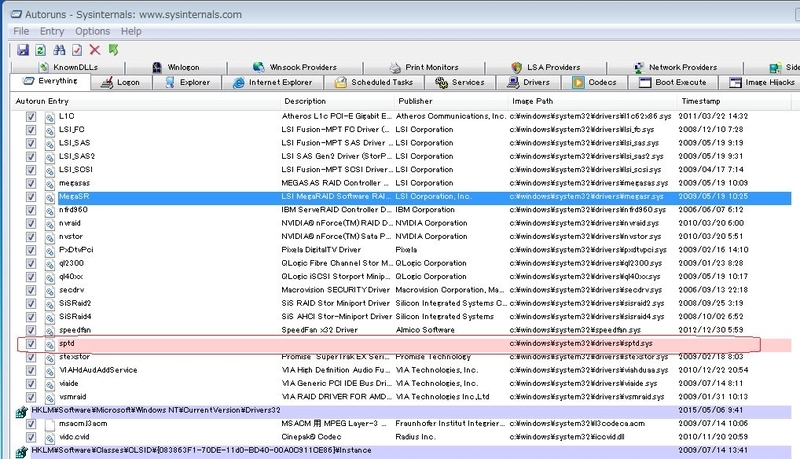Uncheck the MegaSR entry checkbox

point(31,196)
